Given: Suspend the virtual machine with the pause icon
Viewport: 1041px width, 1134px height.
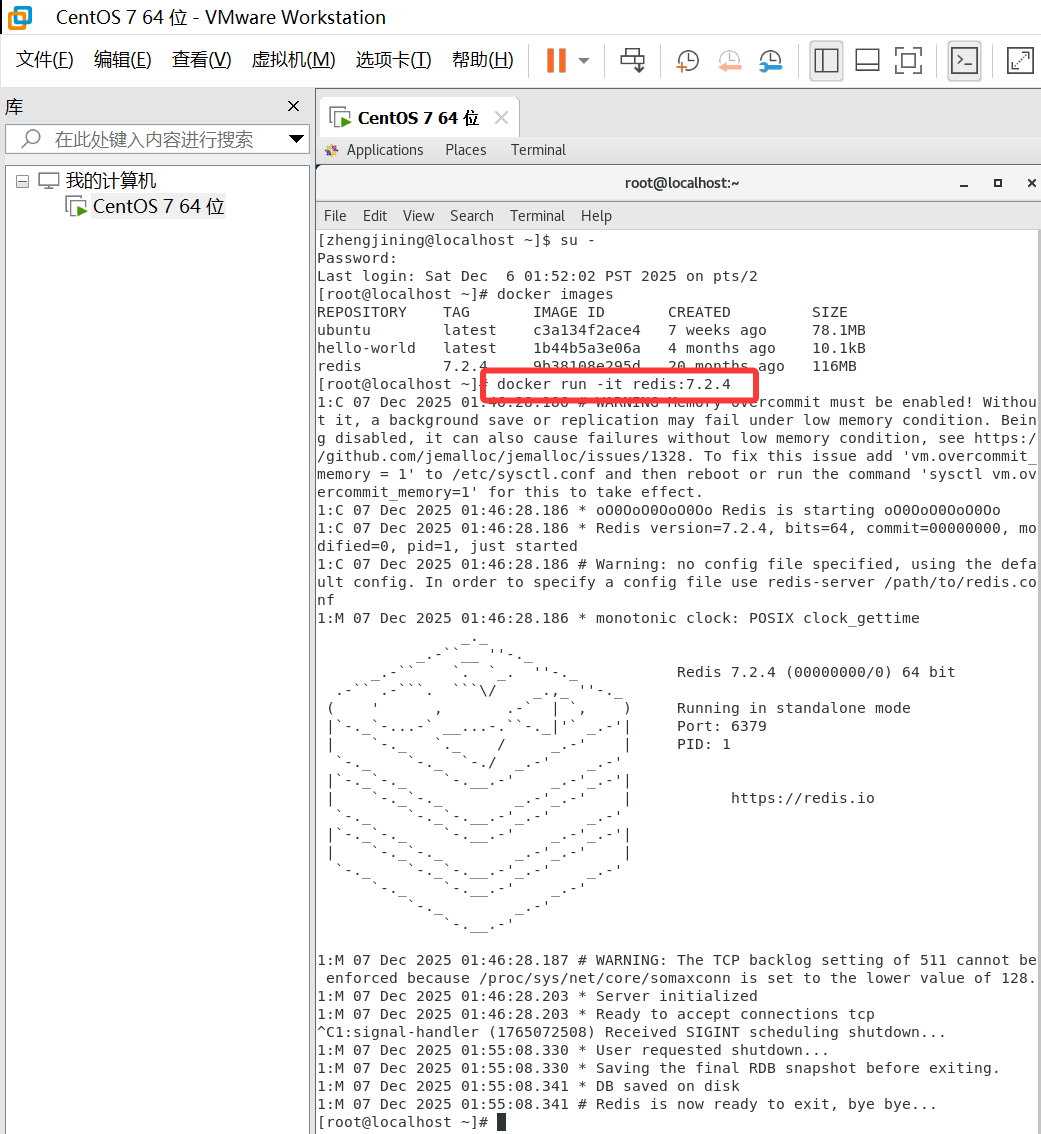Looking at the screenshot, I should coord(555,61).
